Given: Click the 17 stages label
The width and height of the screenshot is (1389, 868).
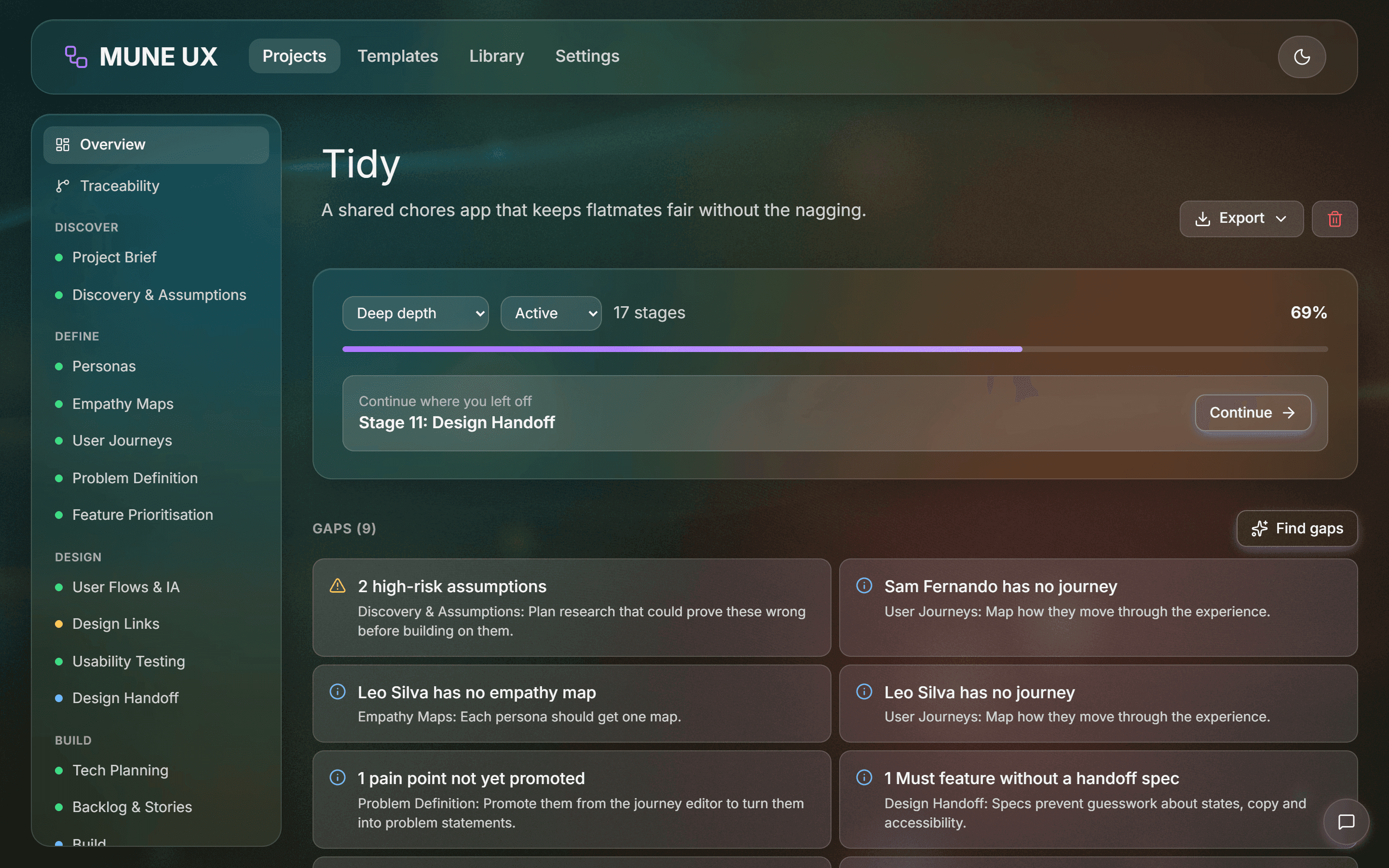Looking at the screenshot, I should 649,313.
